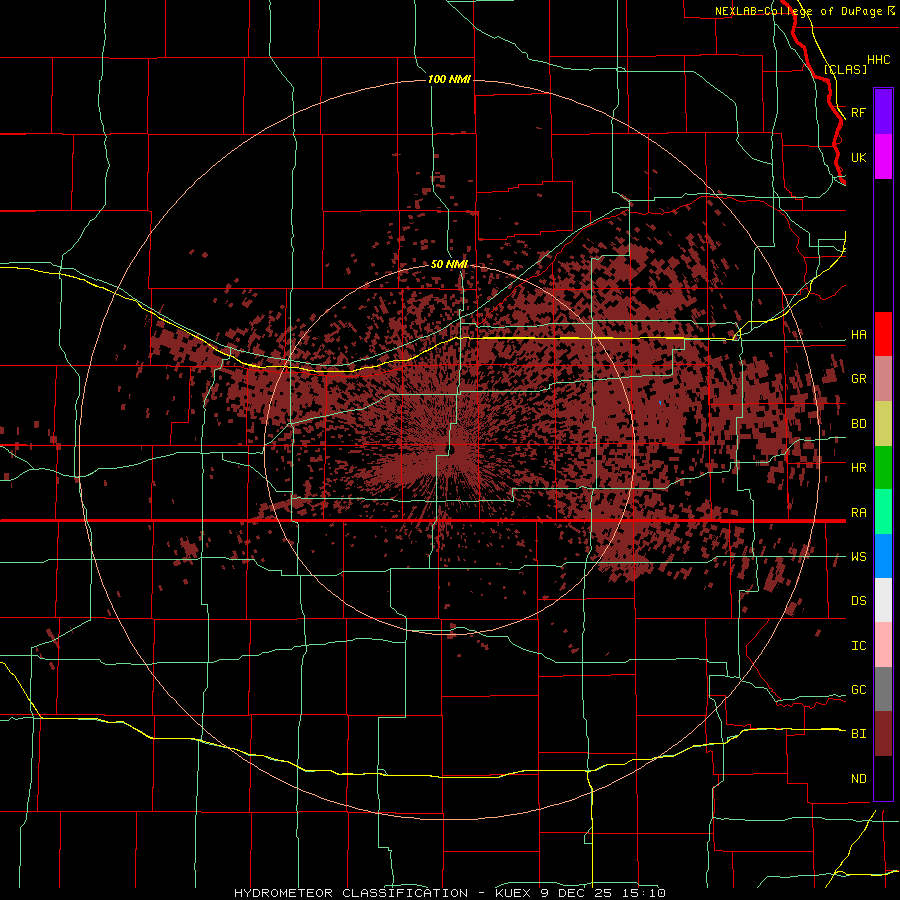Click the '100 NMI' range ring label
The height and width of the screenshot is (900, 900).
coord(449,79)
